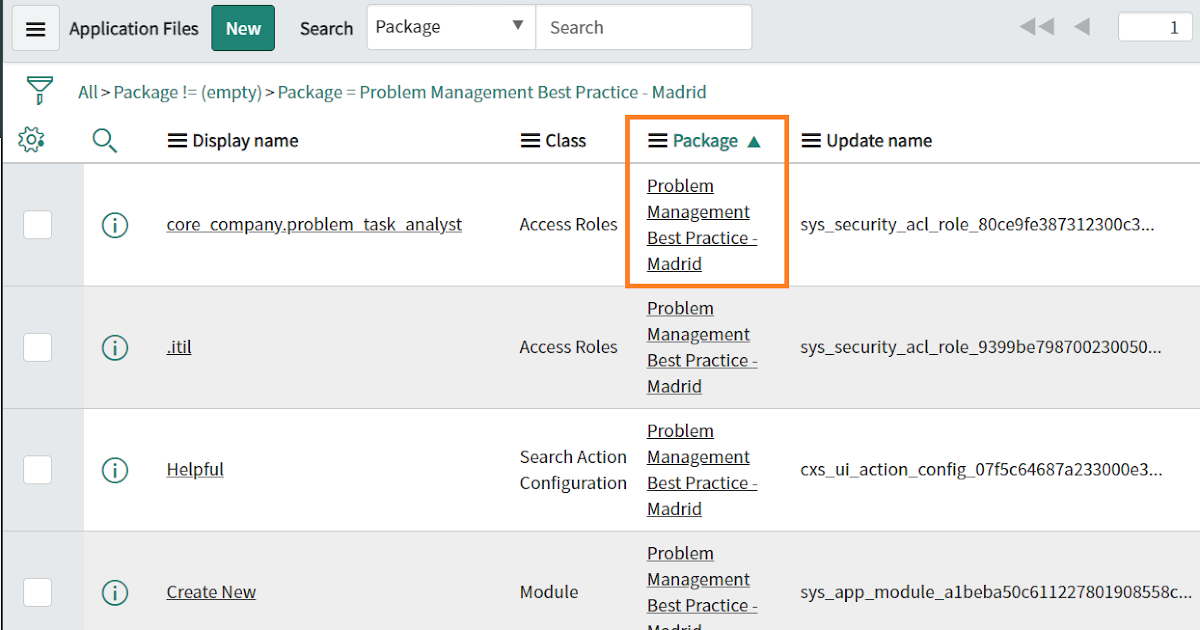Viewport: 1200px width, 630px height.
Task: Check the Create New row checkbox
Action: click(x=37, y=592)
